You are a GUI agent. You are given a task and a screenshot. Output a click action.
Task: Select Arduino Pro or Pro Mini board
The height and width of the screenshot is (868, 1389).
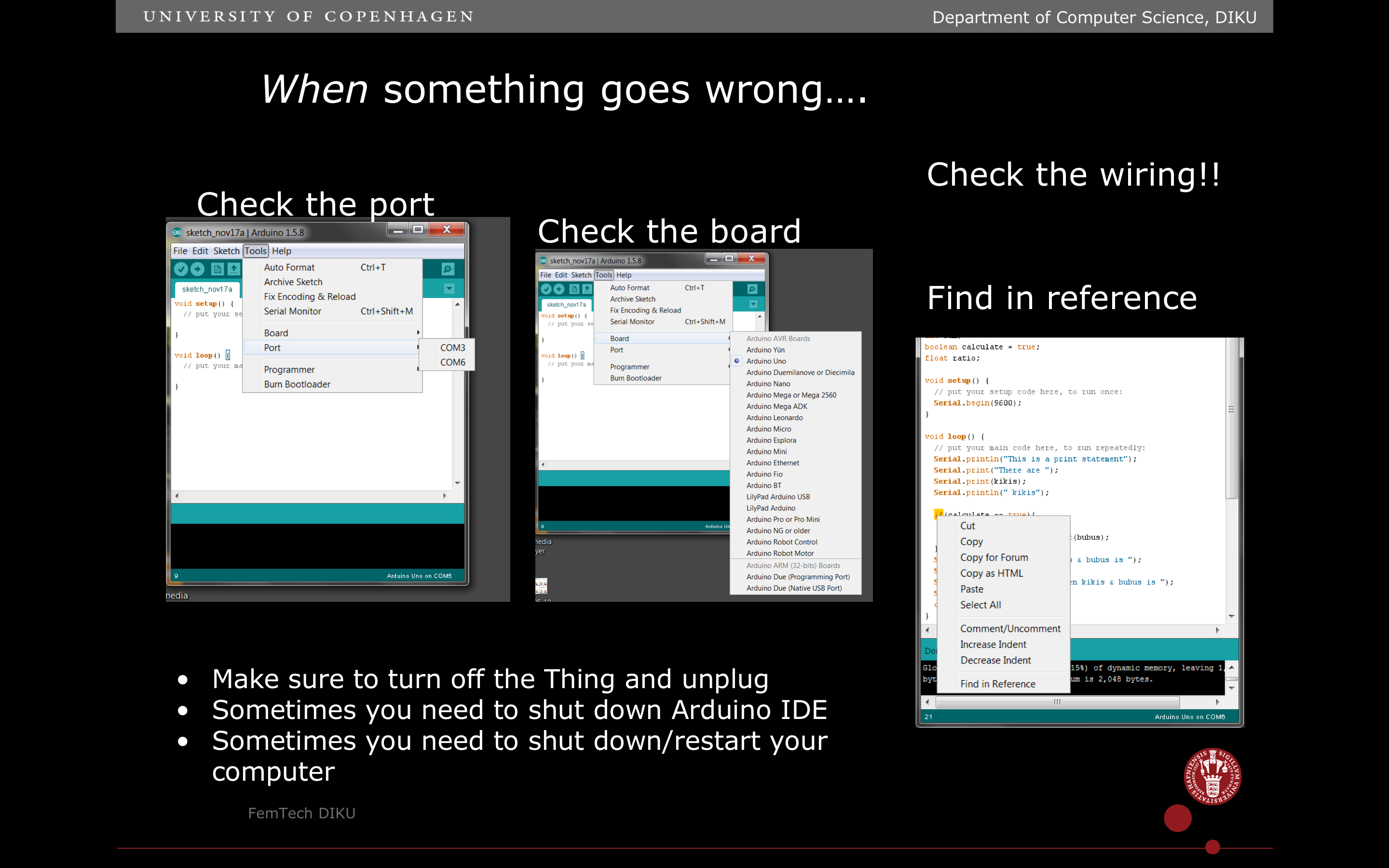(795, 519)
